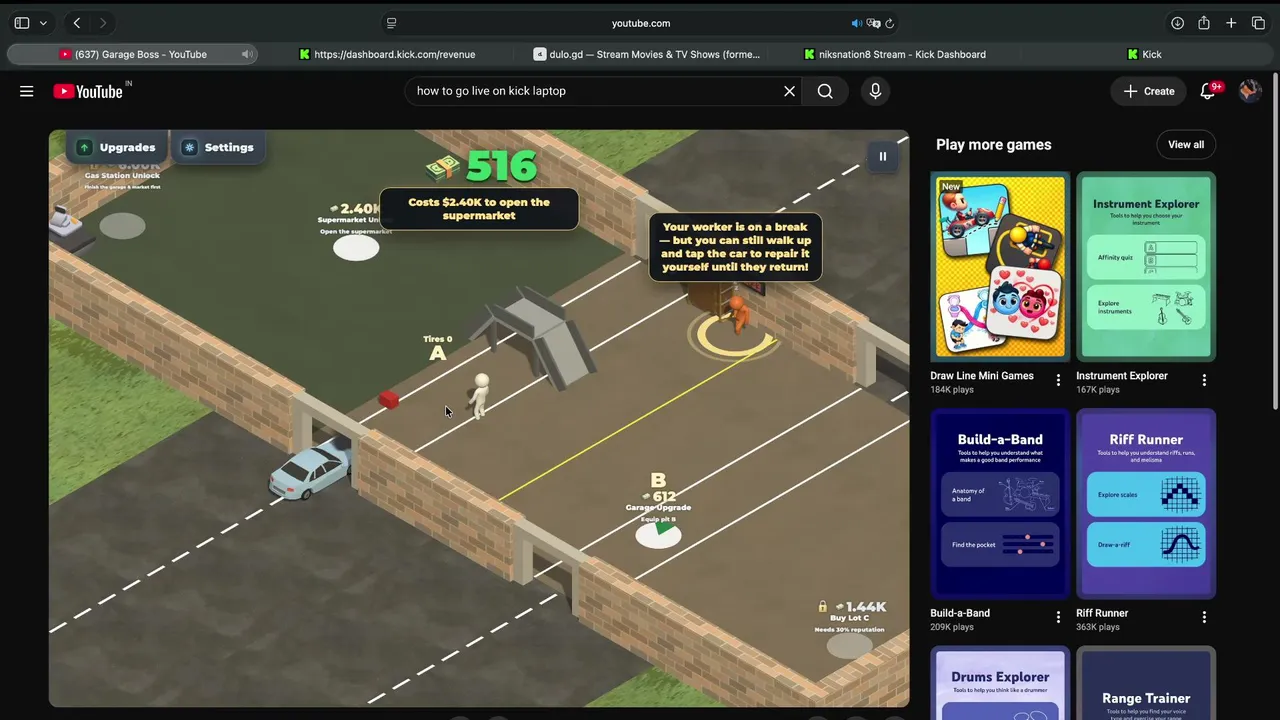The image size is (1280, 720).
Task: Mute audio via address bar speaker icon
Action: tap(857, 23)
